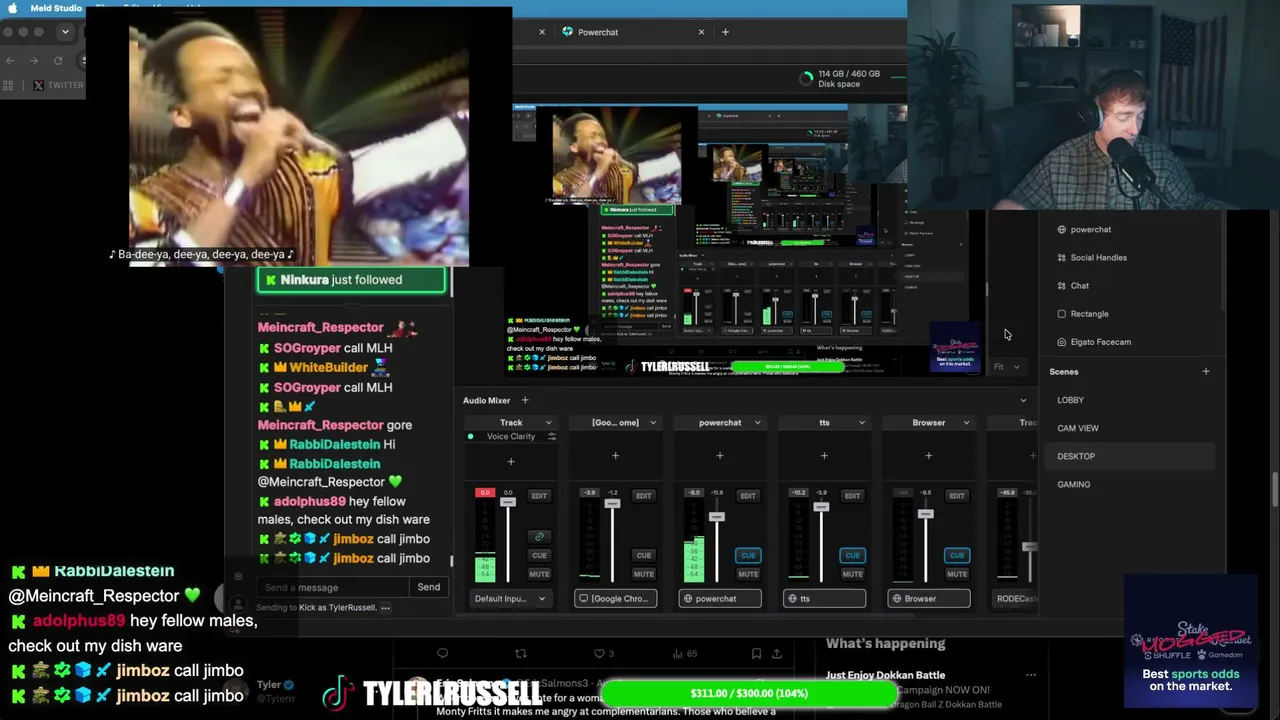The image size is (1280, 720).
Task: Add an effect to the tts channel
Action: click(824, 456)
